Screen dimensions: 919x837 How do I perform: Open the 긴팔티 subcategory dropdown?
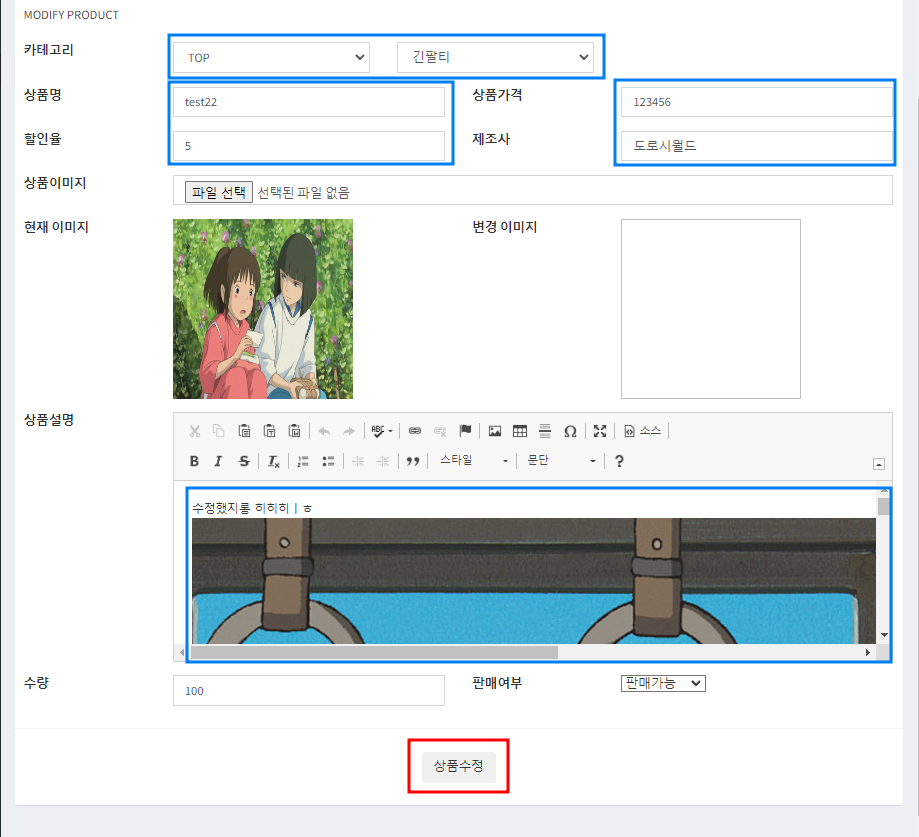[495, 57]
